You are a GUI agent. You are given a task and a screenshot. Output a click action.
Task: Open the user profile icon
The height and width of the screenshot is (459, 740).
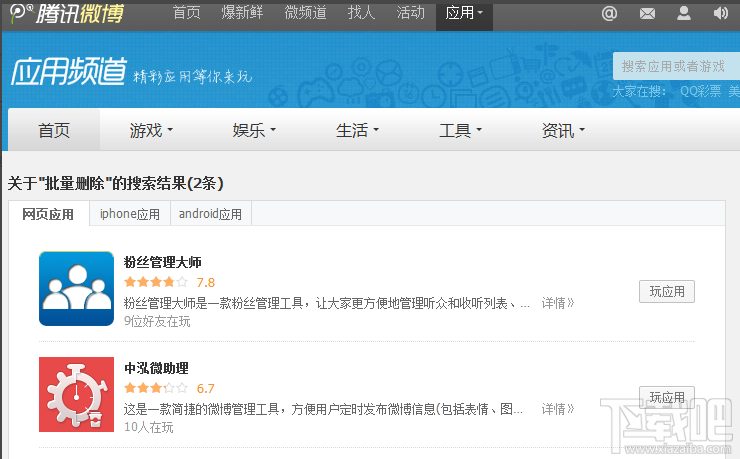click(x=684, y=13)
